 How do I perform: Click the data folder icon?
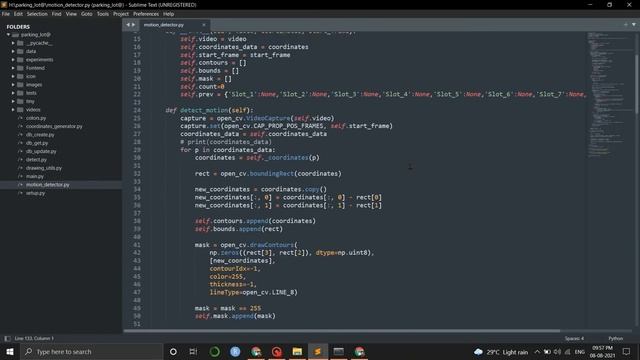pyautogui.click(x=20, y=51)
